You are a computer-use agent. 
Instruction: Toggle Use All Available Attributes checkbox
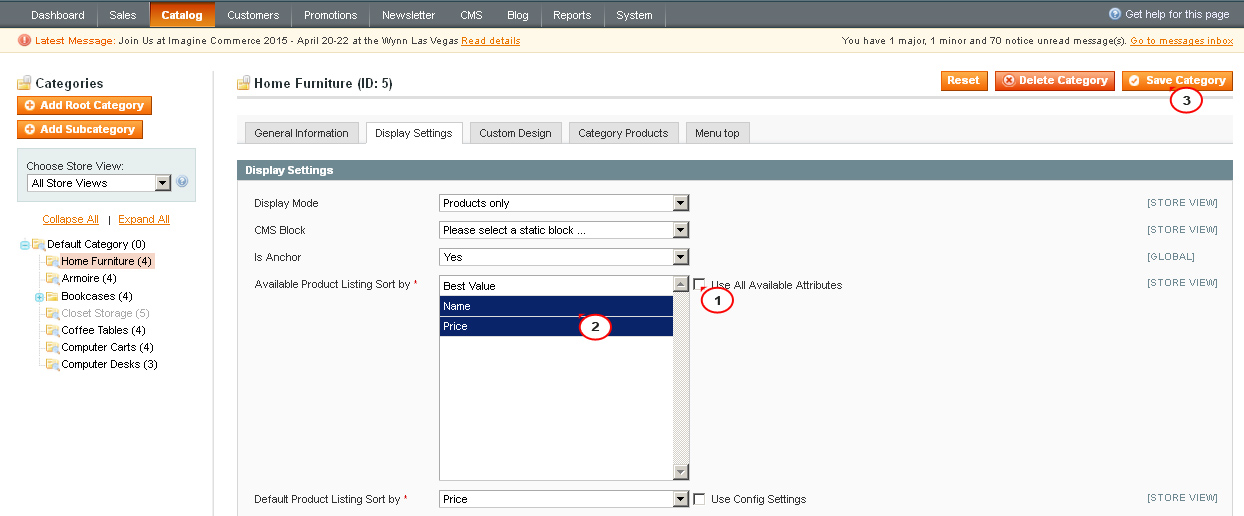pos(699,284)
